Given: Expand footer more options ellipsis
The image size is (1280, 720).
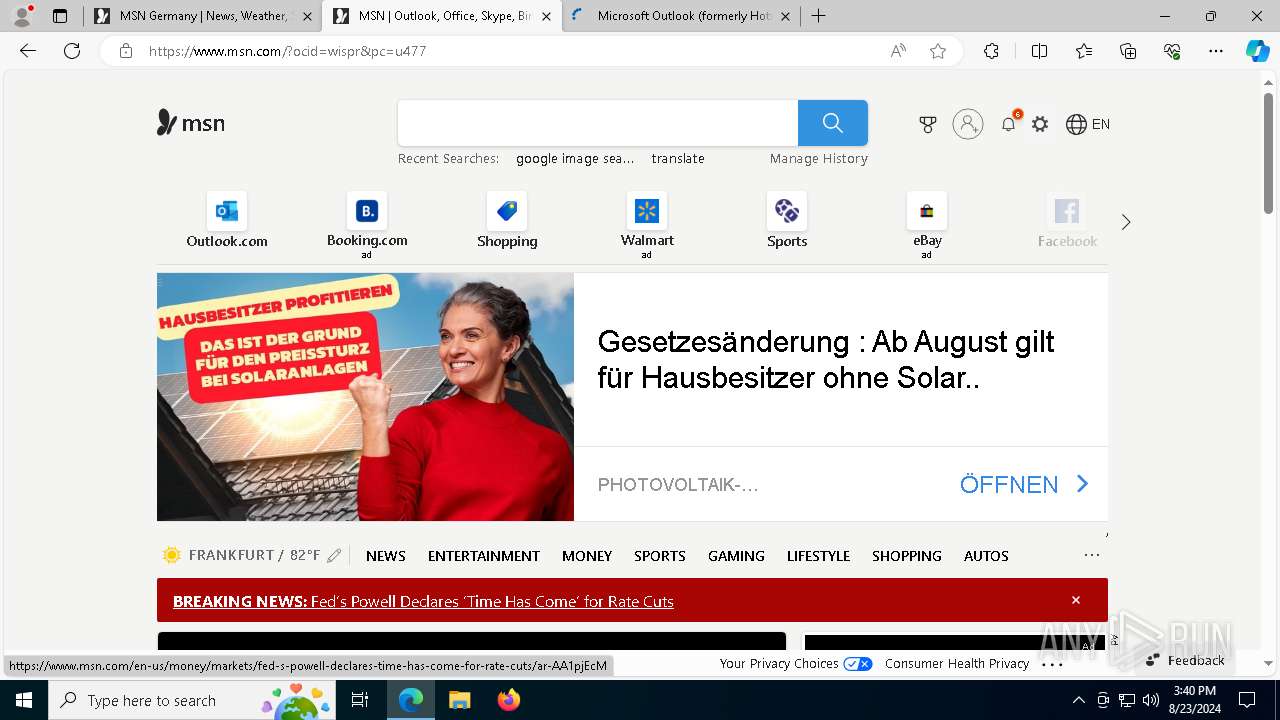Looking at the screenshot, I should (1052, 663).
